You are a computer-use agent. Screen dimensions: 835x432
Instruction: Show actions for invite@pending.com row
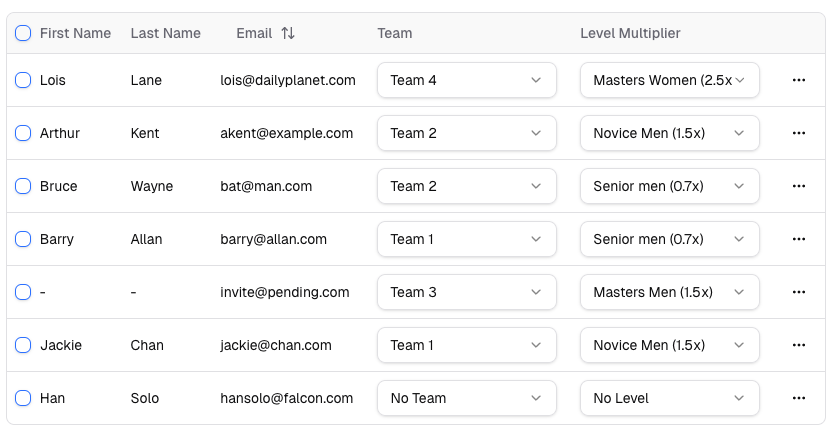click(x=798, y=292)
